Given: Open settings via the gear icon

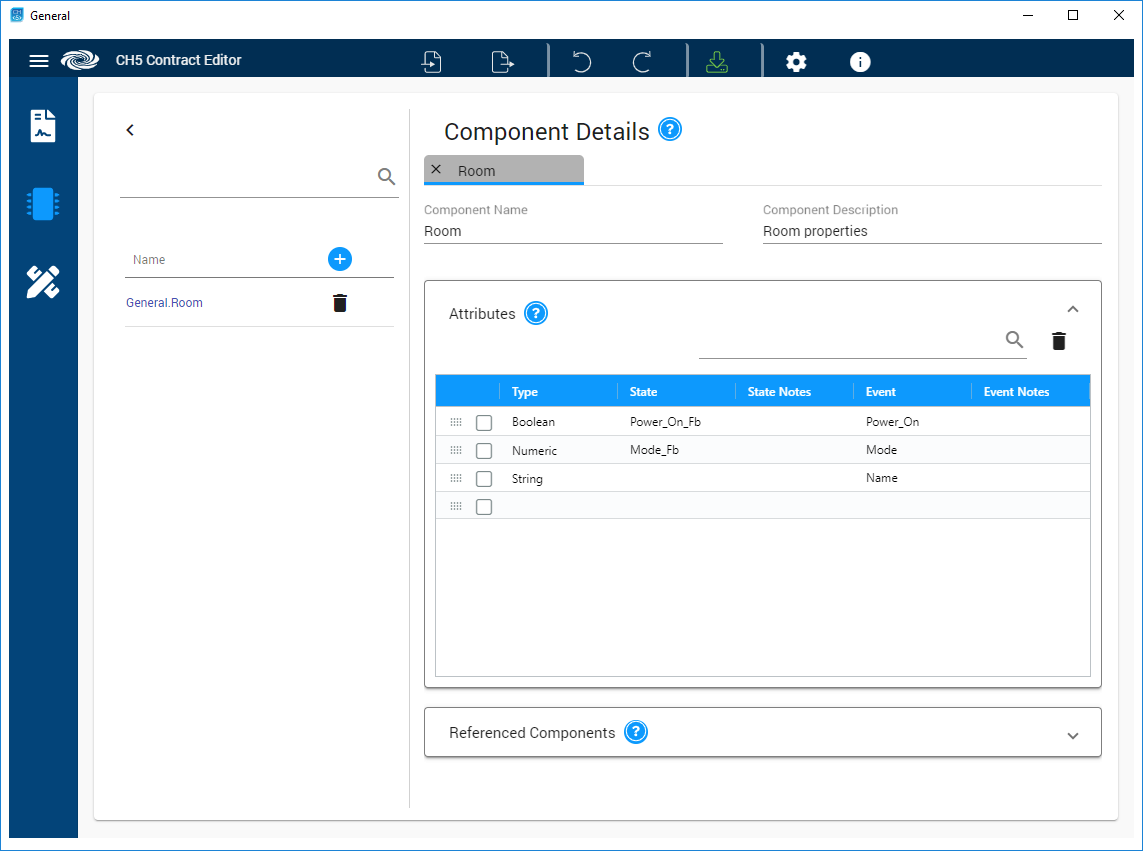Looking at the screenshot, I should coord(796,62).
